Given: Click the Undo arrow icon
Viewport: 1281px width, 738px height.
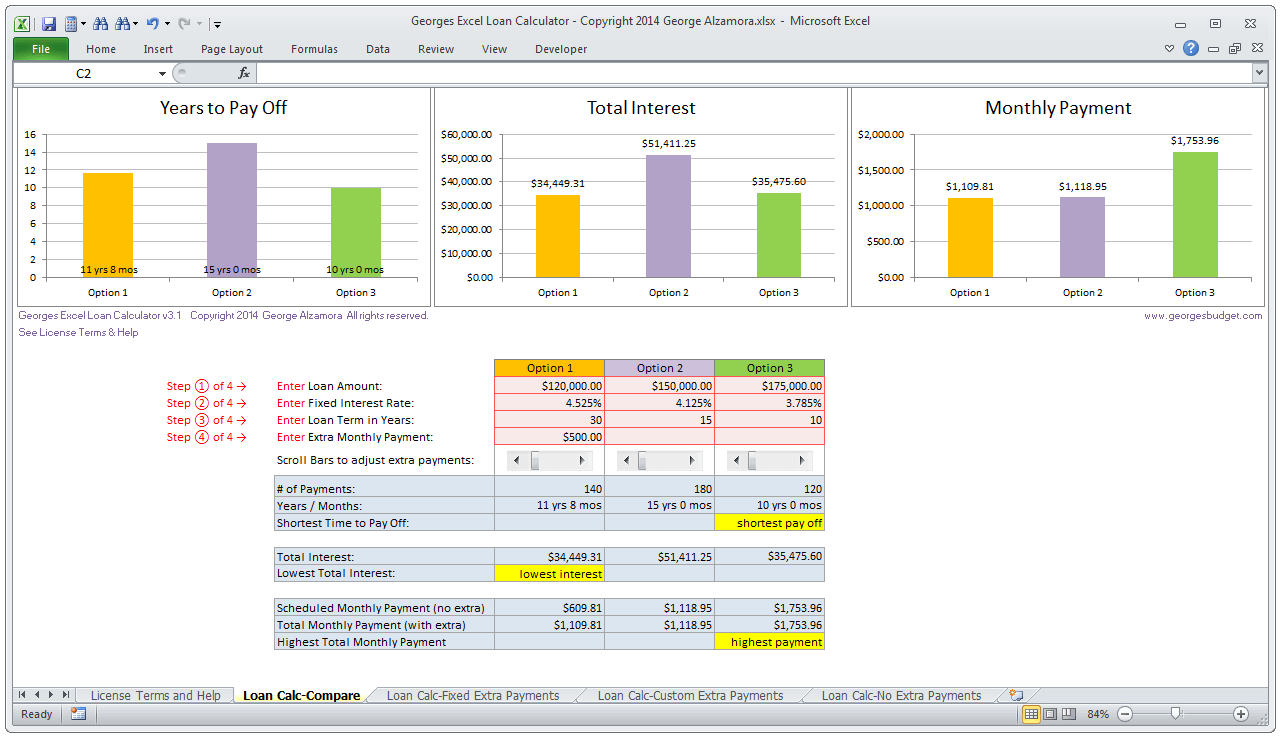Looking at the screenshot, I should coord(152,23).
